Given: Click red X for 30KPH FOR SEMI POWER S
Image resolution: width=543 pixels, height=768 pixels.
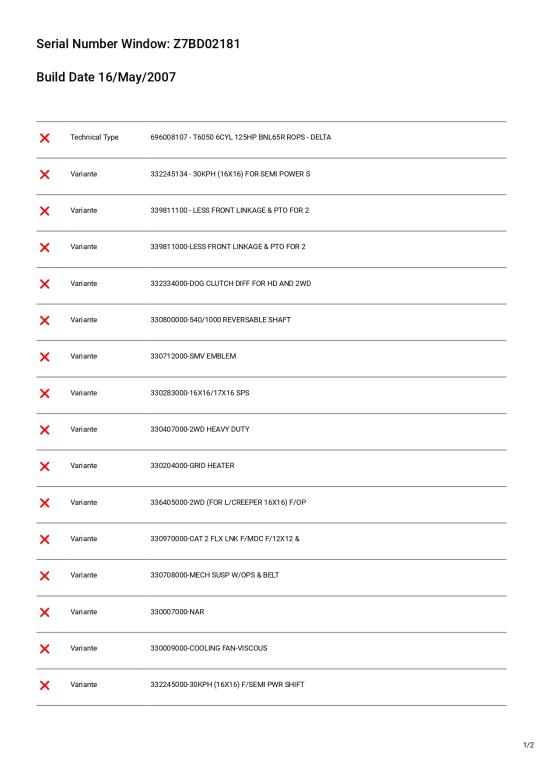Looking at the screenshot, I should click(x=45, y=174).
